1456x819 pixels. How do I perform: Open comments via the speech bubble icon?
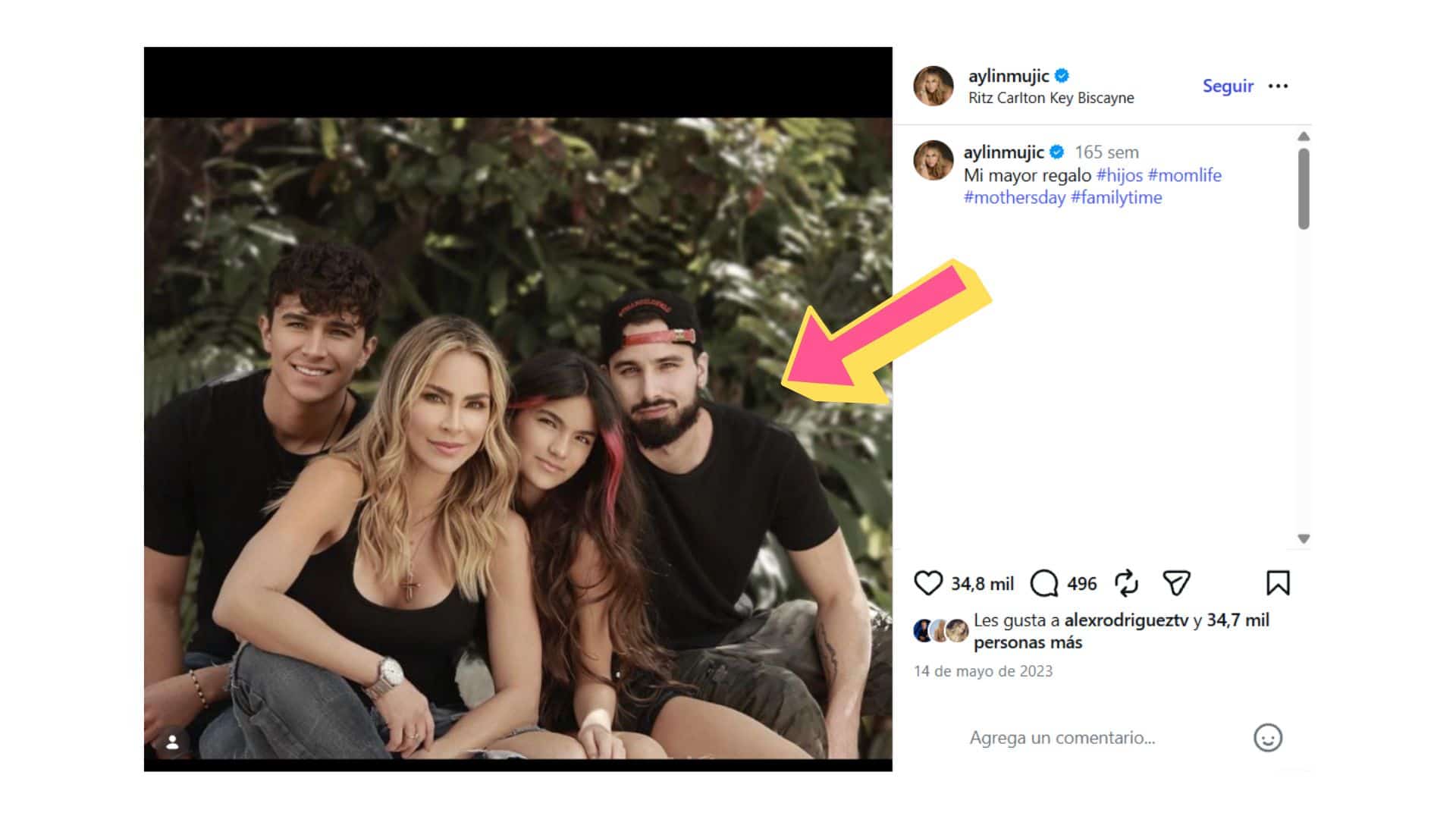1044,583
